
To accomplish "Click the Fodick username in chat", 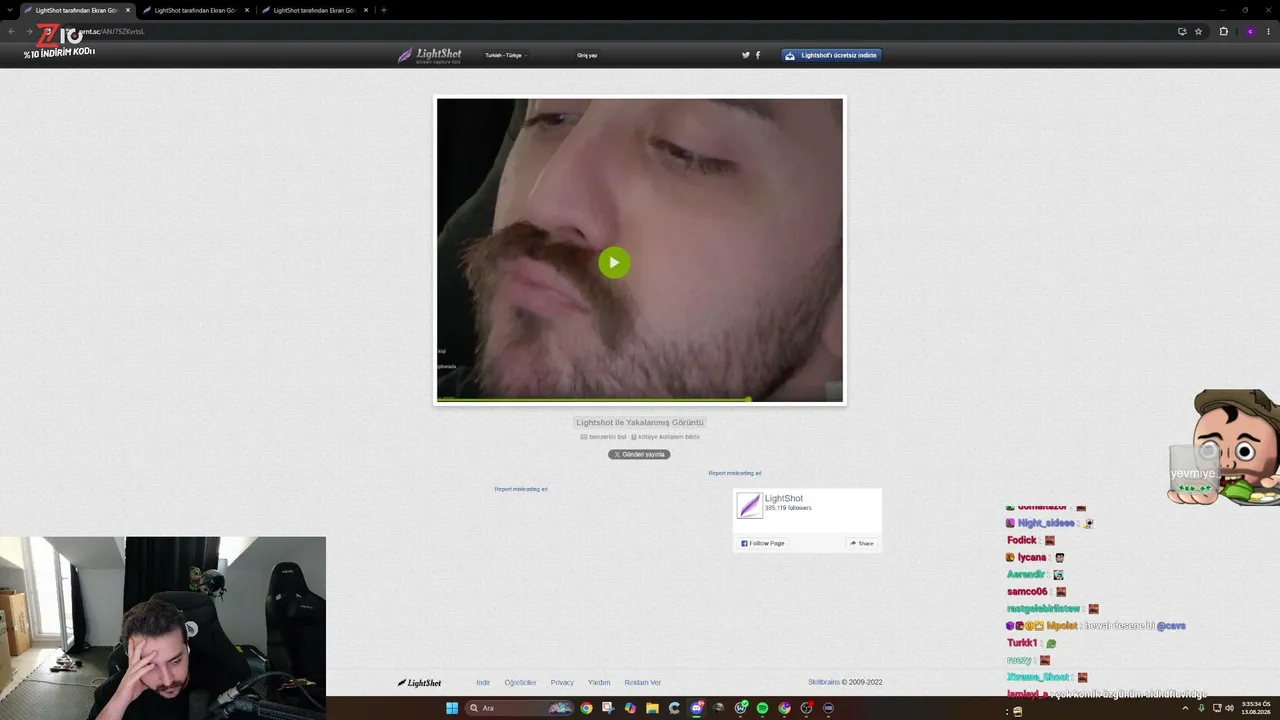I will [1022, 540].
